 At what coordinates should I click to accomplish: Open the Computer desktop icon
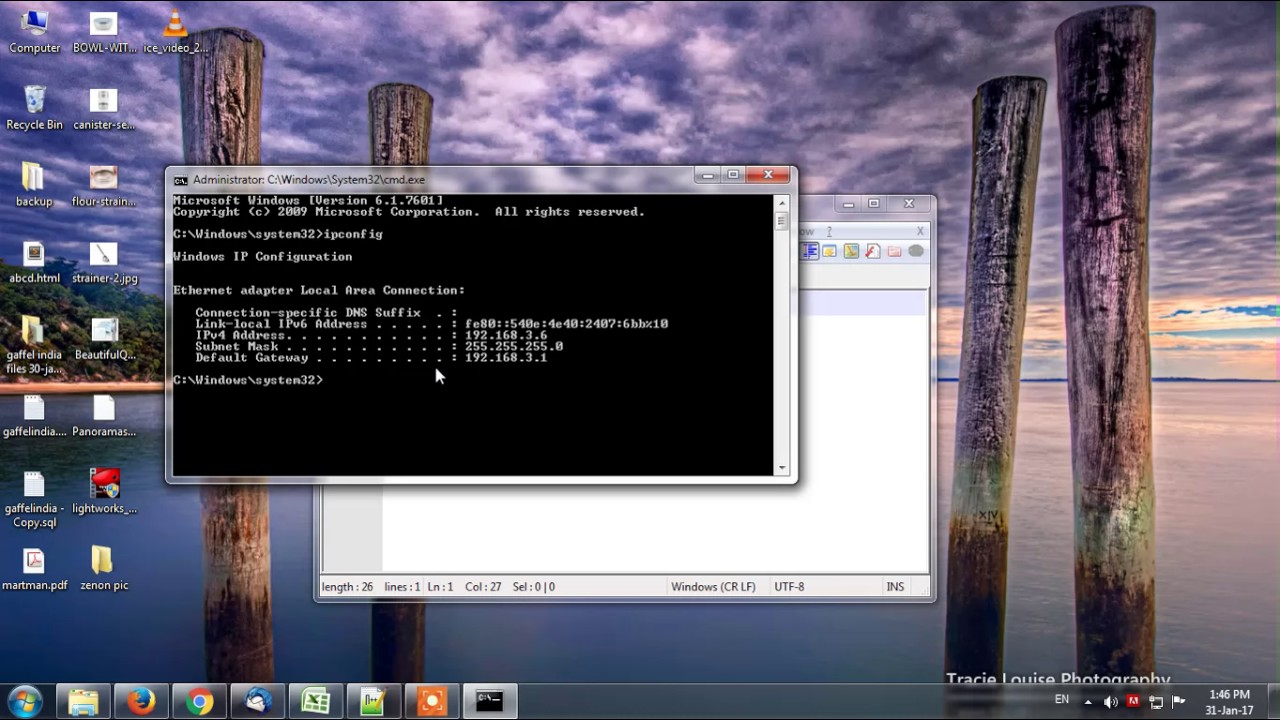[34, 32]
